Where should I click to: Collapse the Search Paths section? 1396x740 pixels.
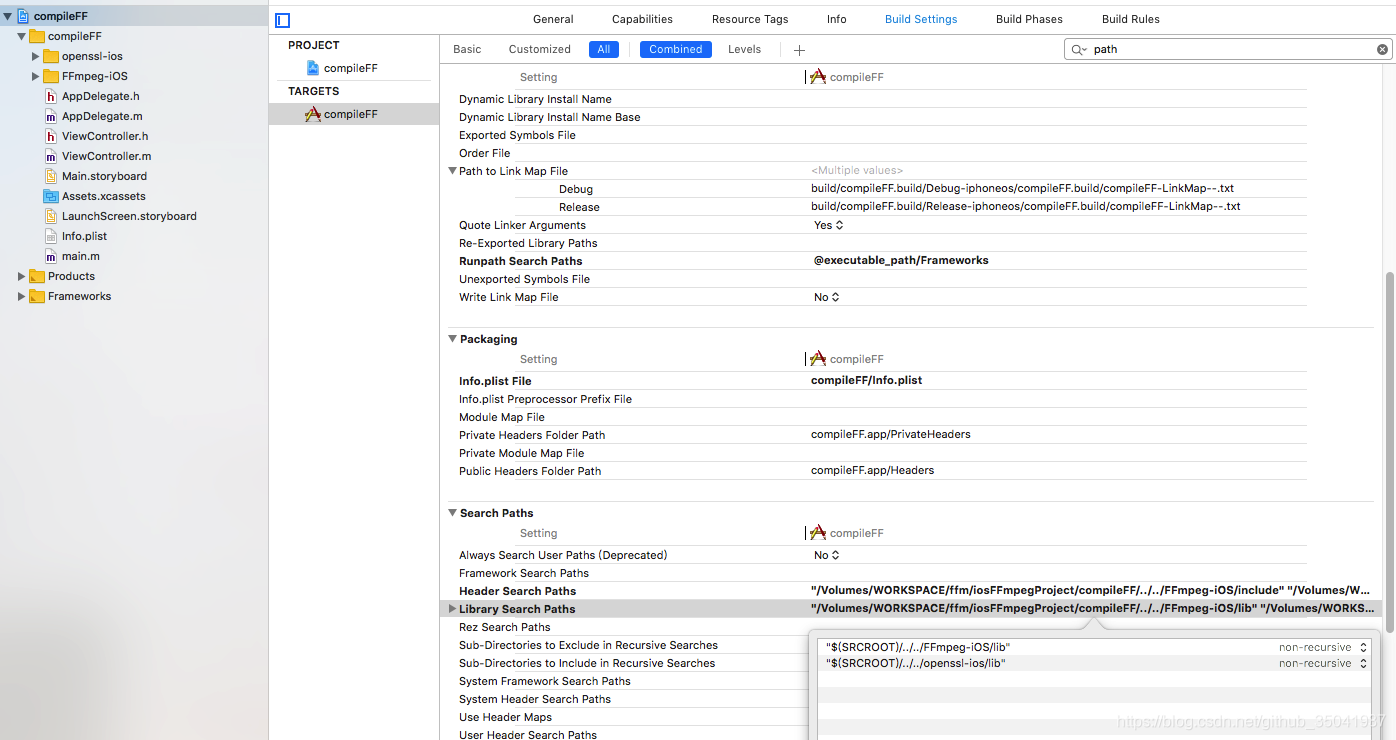pyautogui.click(x=452, y=513)
